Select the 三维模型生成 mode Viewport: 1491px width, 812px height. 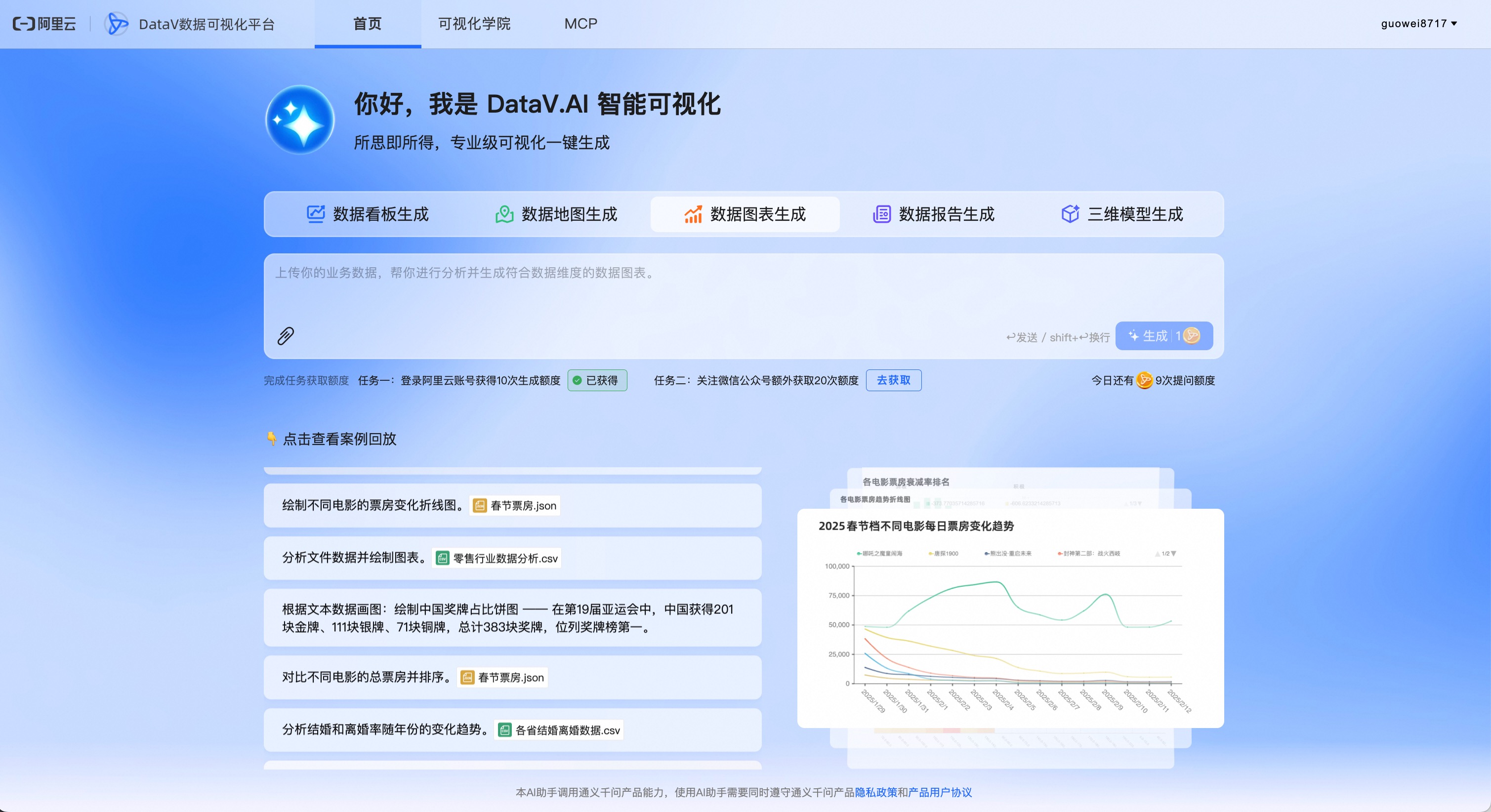pos(1122,214)
